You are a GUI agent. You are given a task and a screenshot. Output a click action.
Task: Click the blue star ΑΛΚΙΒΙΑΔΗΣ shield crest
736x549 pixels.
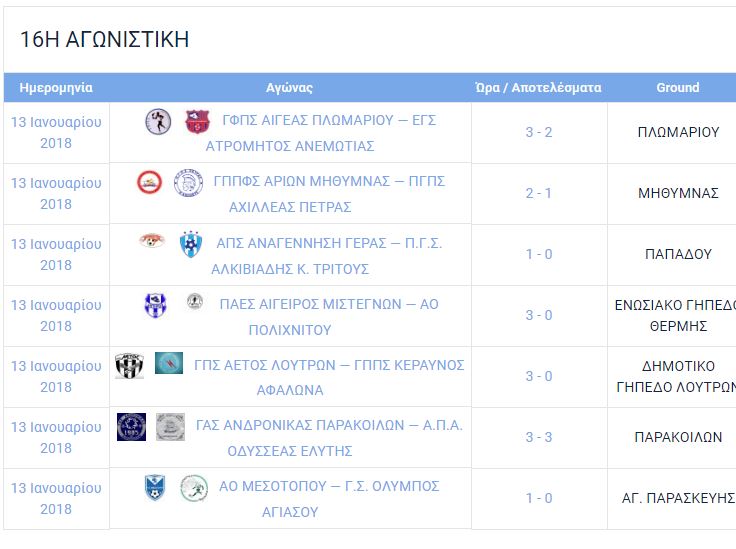pyautogui.click(x=191, y=244)
